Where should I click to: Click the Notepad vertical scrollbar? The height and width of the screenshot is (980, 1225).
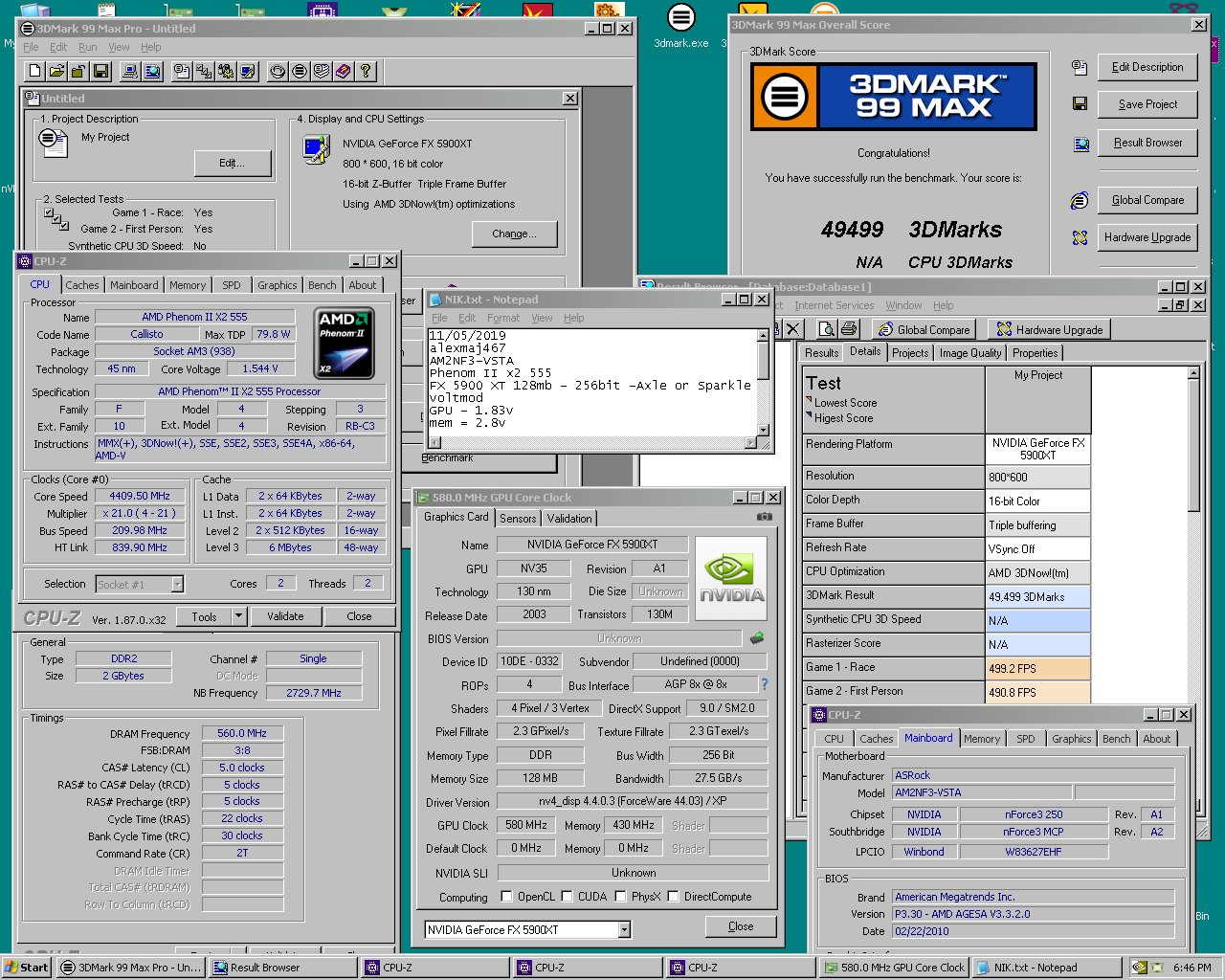pos(763,383)
